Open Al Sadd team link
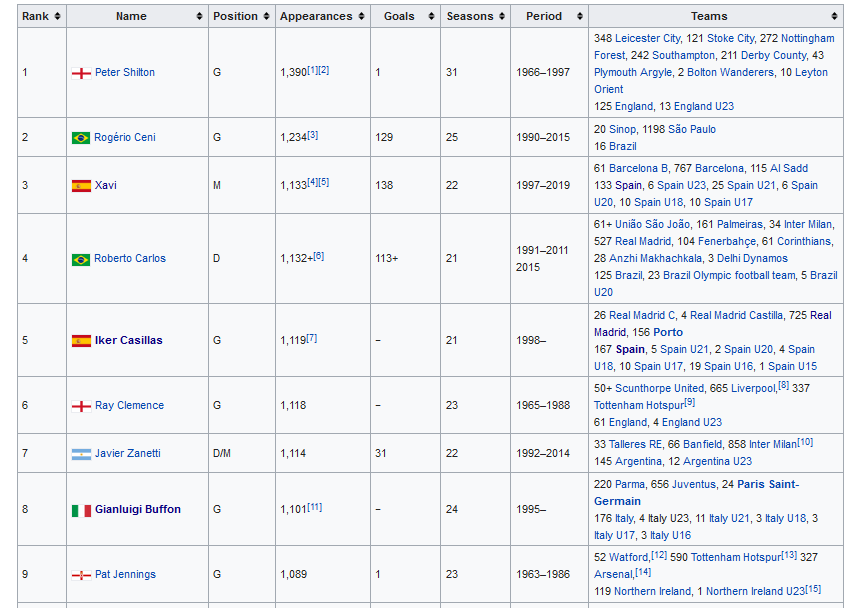 [x=789, y=169]
